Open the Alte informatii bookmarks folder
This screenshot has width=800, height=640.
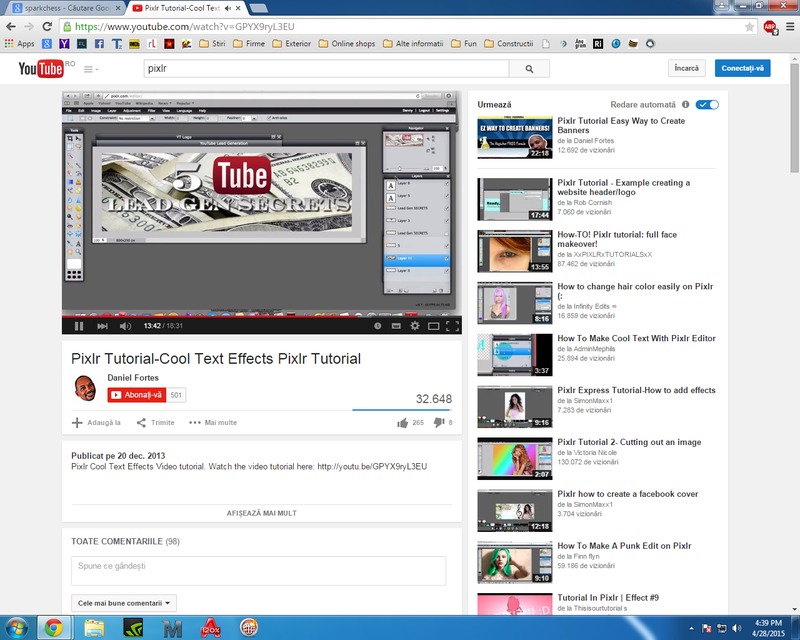tap(413, 44)
